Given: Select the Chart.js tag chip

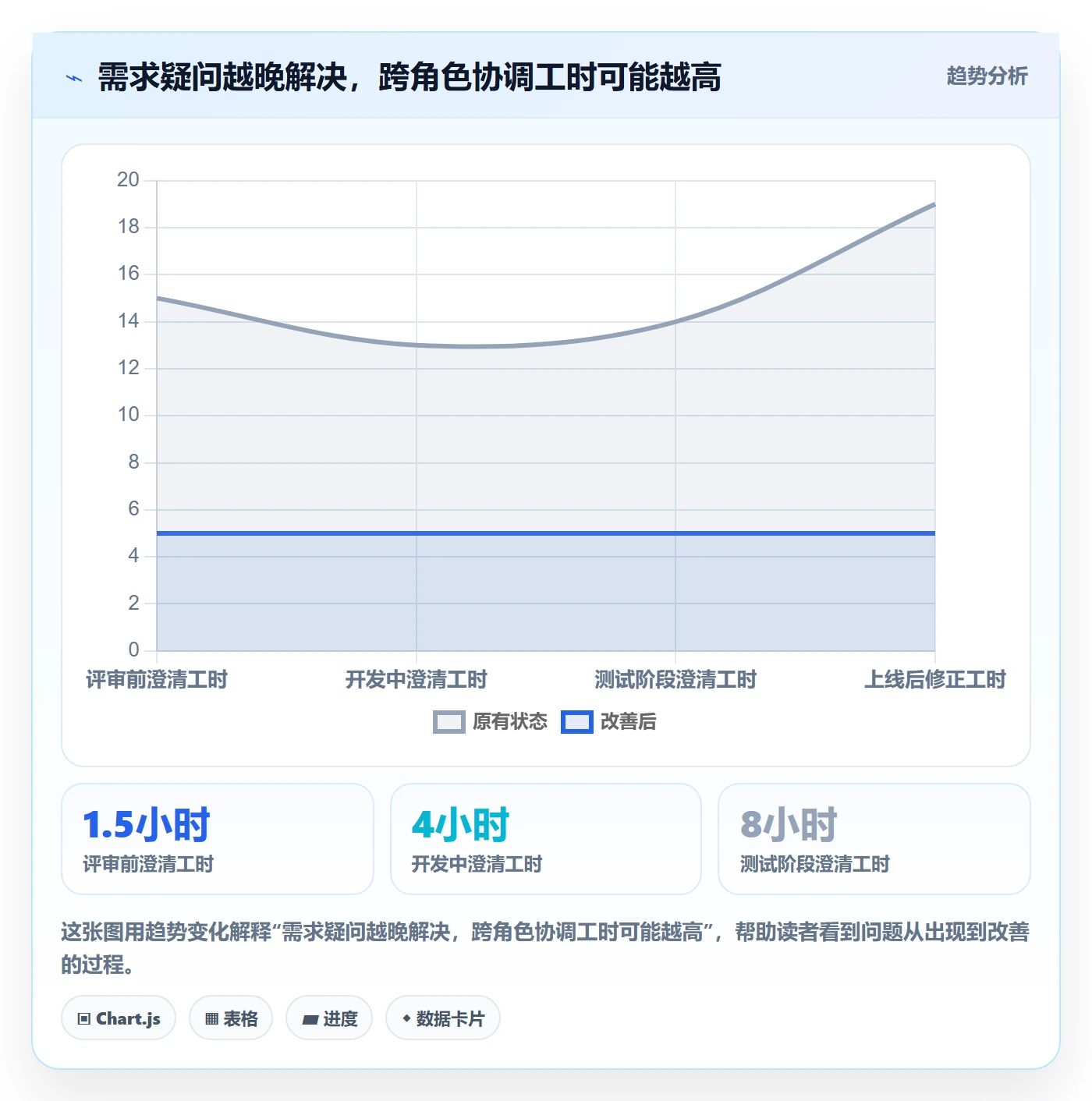Looking at the screenshot, I should (119, 1018).
